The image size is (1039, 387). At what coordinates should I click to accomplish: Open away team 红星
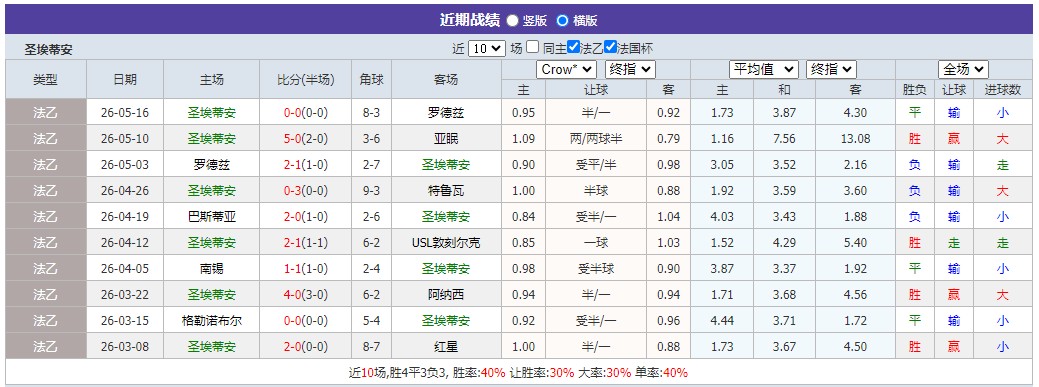pos(446,347)
